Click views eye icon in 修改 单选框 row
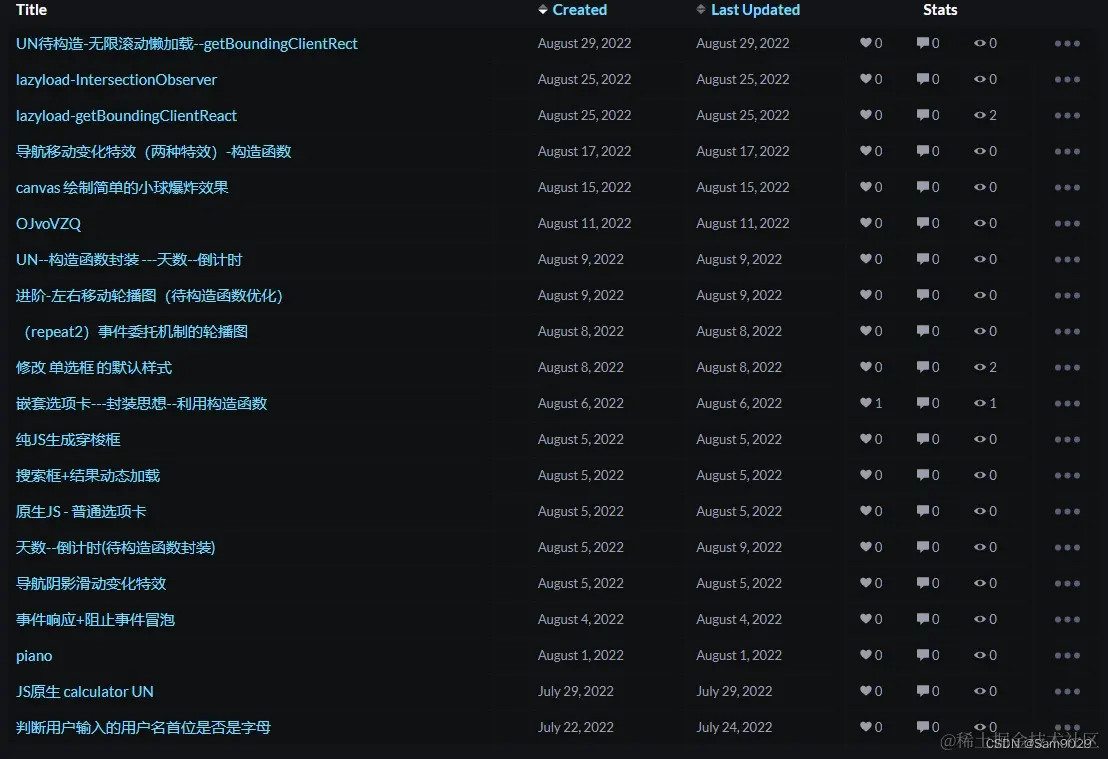This screenshot has width=1108, height=759. point(979,367)
